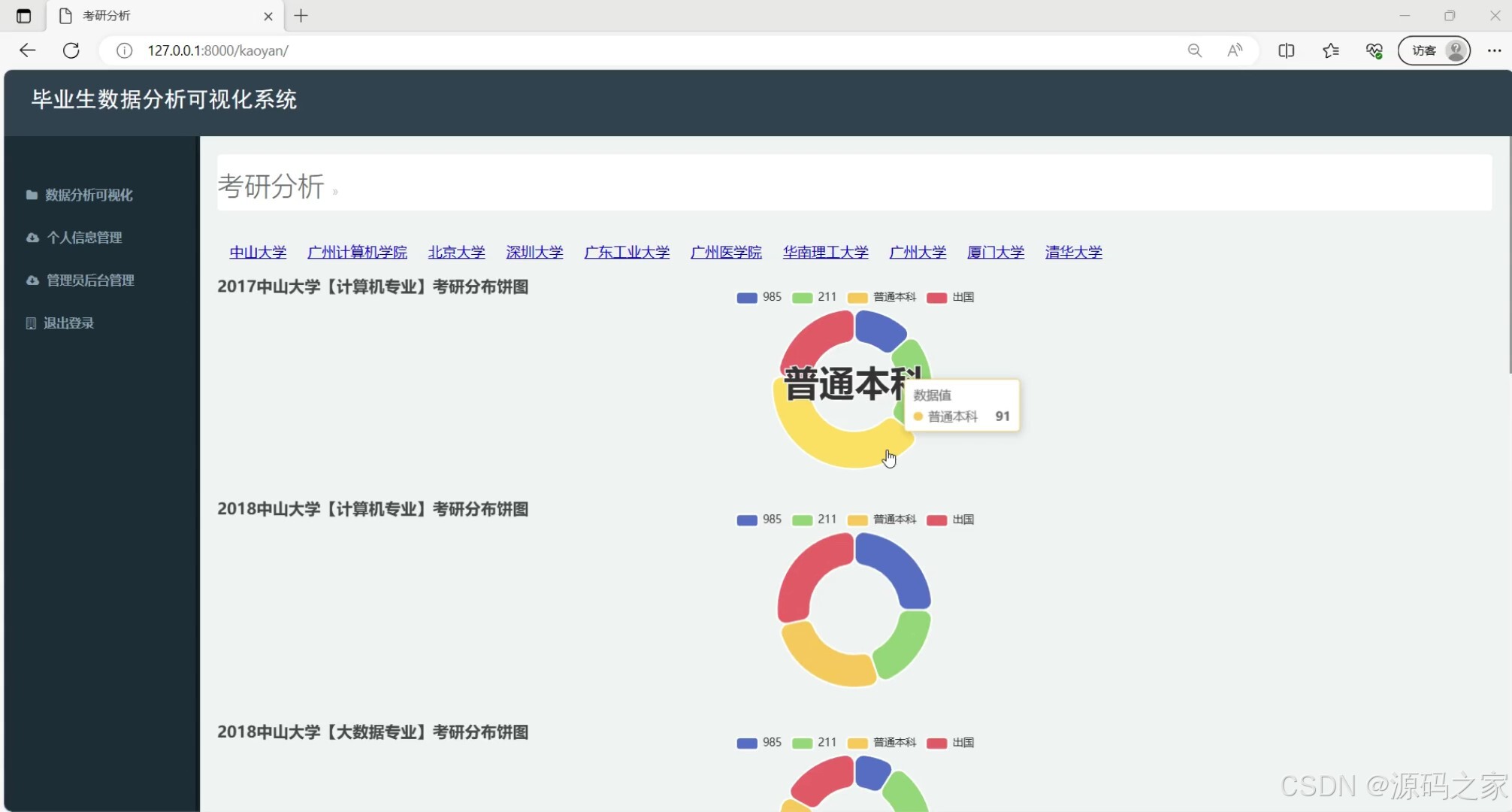Click the logout book icon beside 退出登录

coord(30,323)
